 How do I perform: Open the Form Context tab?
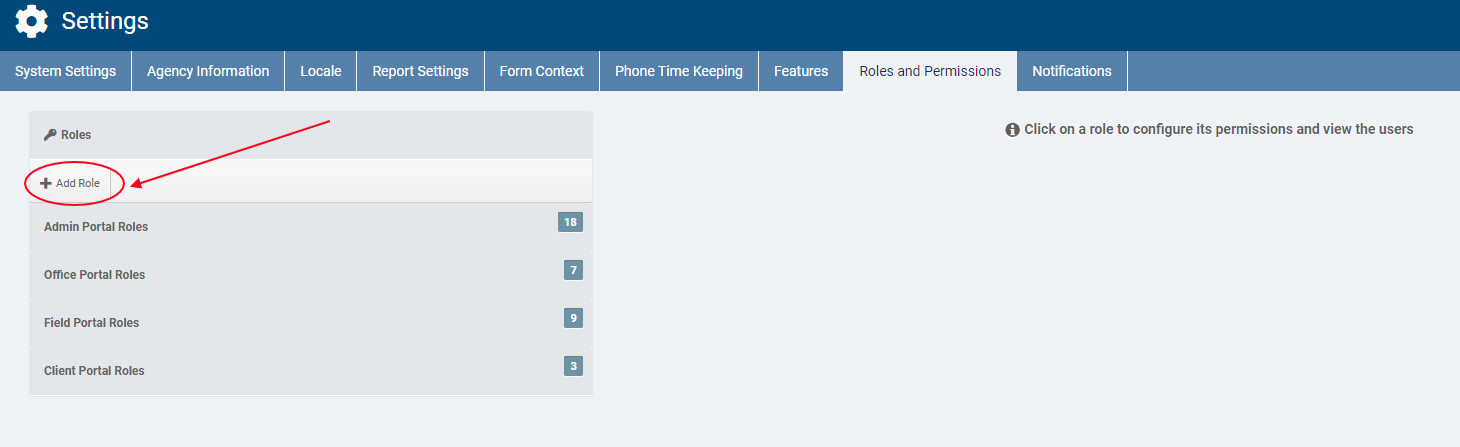click(541, 71)
